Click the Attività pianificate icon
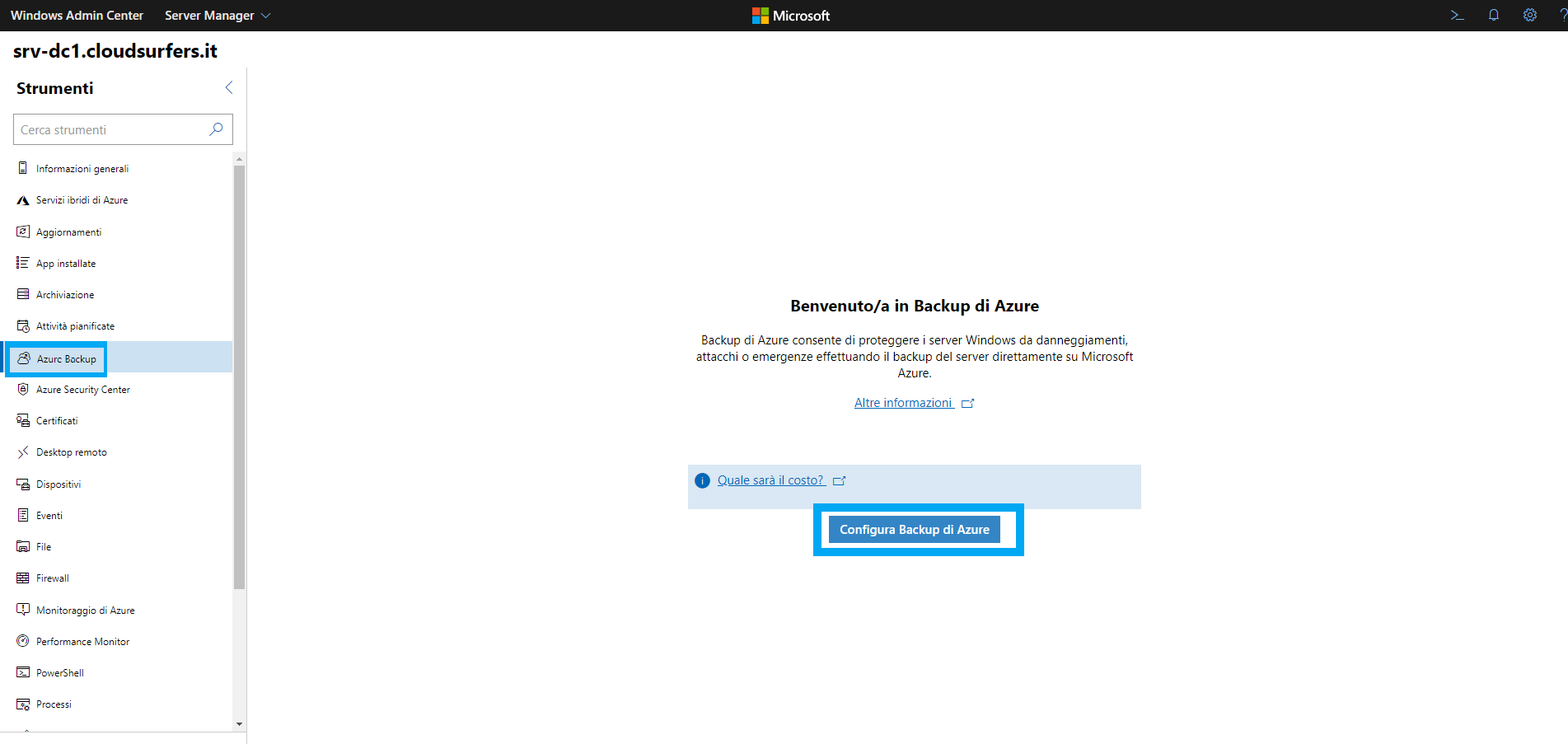The height and width of the screenshot is (744, 1568). point(23,326)
